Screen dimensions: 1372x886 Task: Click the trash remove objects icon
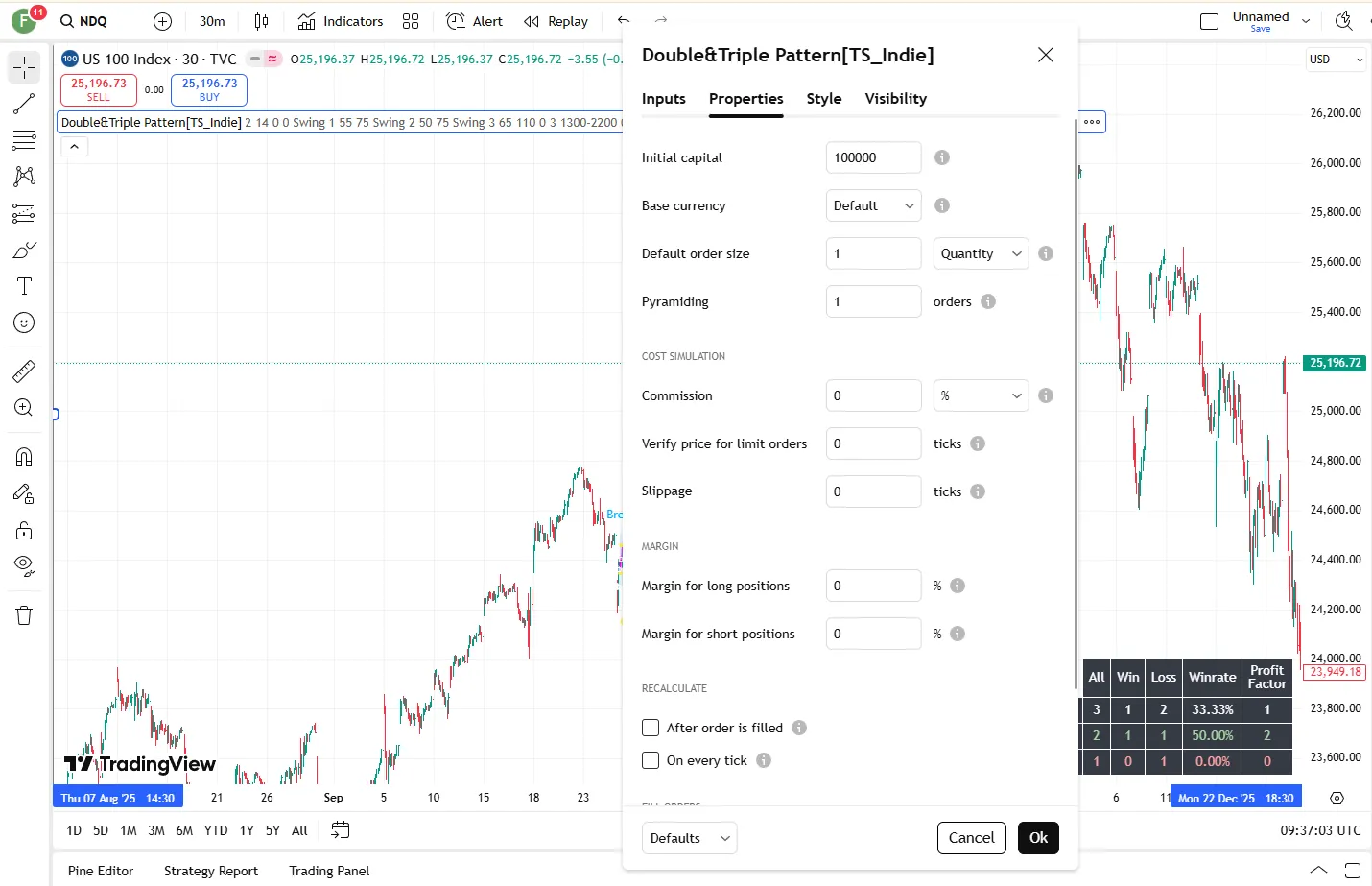[24, 615]
